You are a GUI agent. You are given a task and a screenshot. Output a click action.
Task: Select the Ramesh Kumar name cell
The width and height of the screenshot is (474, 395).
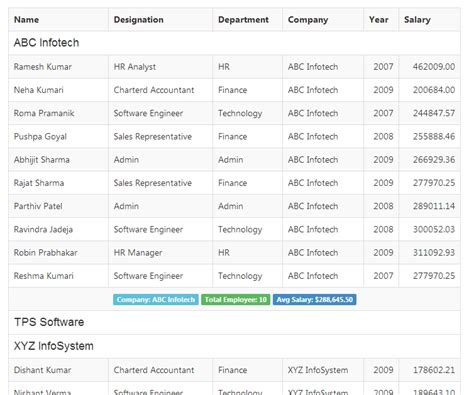[x=43, y=67]
